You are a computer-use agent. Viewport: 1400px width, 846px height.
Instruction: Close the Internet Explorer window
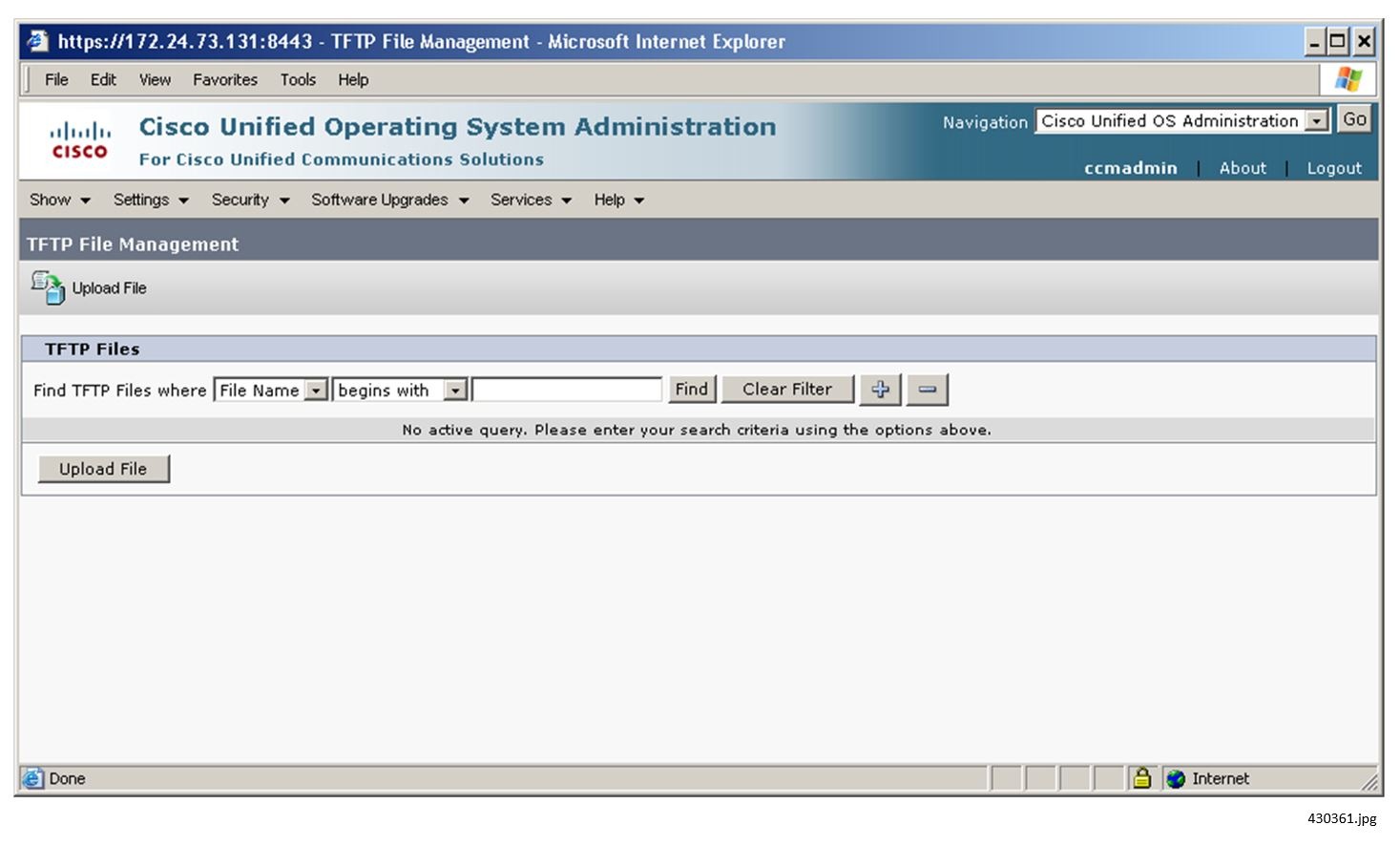click(x=1364, y=41)
